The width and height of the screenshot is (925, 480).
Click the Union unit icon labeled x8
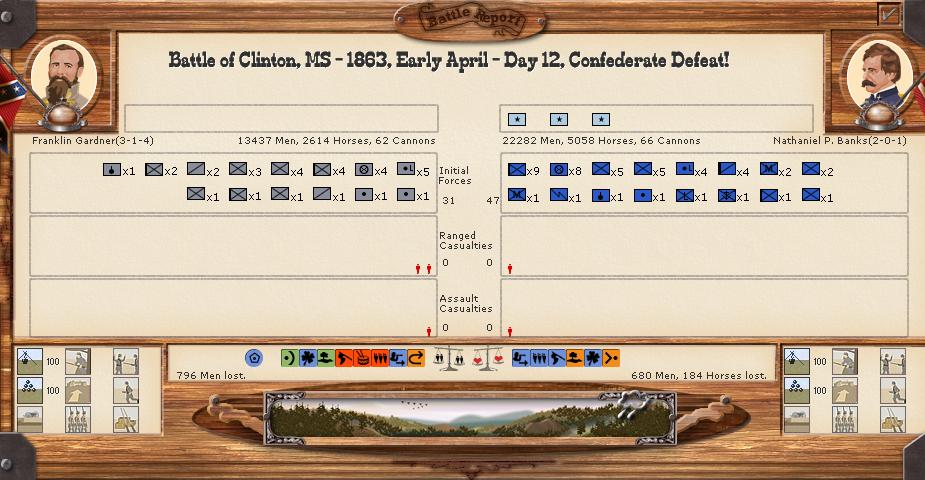559,170
